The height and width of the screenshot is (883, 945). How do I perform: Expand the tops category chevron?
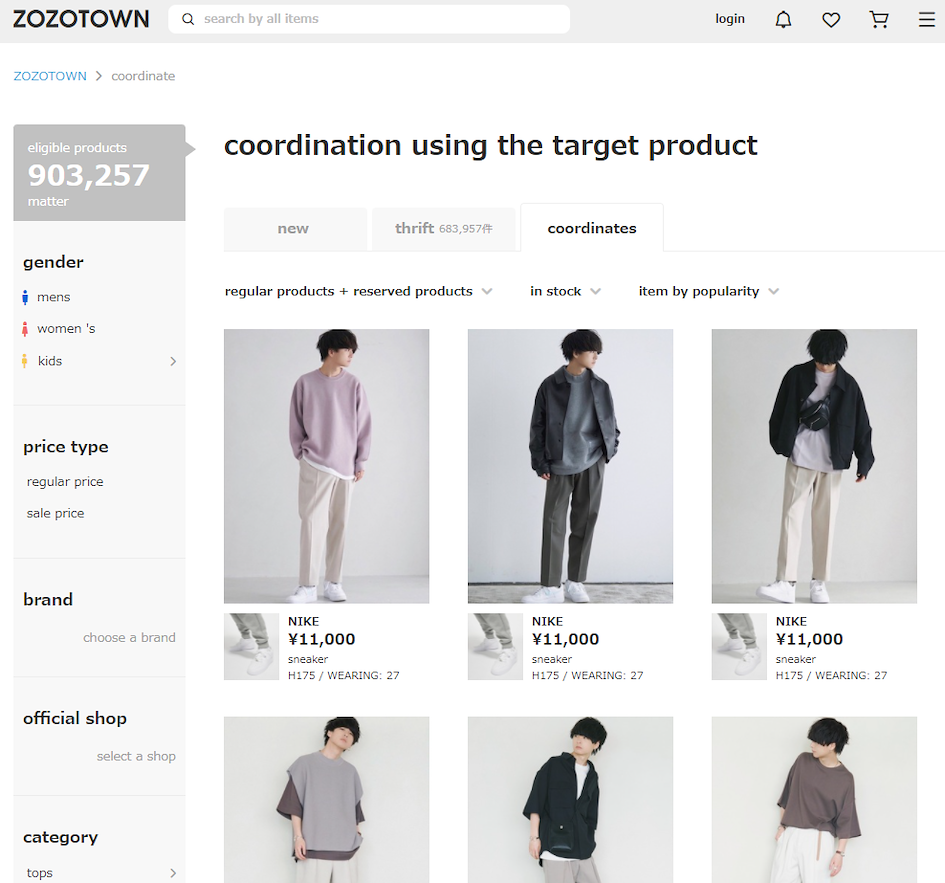(173, 873)
